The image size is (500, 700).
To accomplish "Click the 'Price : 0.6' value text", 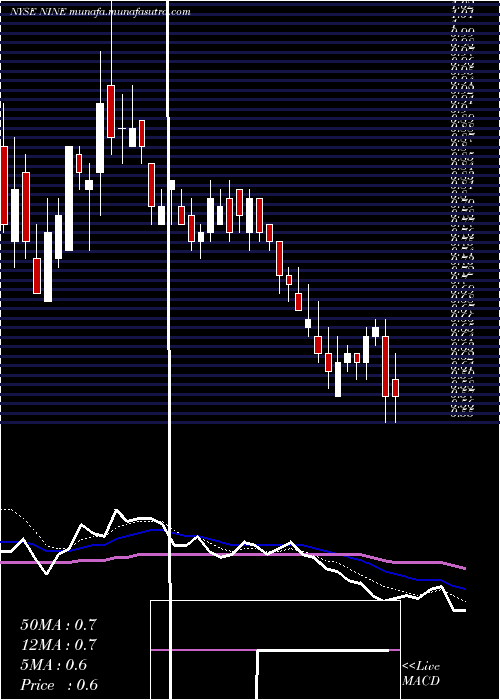I will (x=59, y=685).
